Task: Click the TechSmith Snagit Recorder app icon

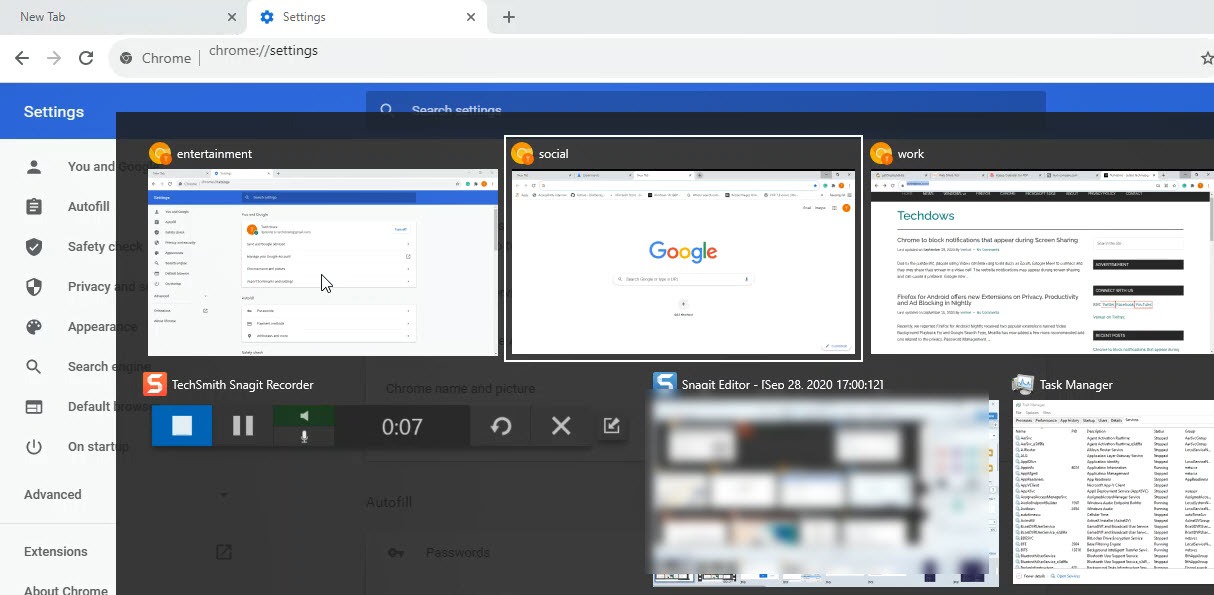Action: click(x=155, y=384)
